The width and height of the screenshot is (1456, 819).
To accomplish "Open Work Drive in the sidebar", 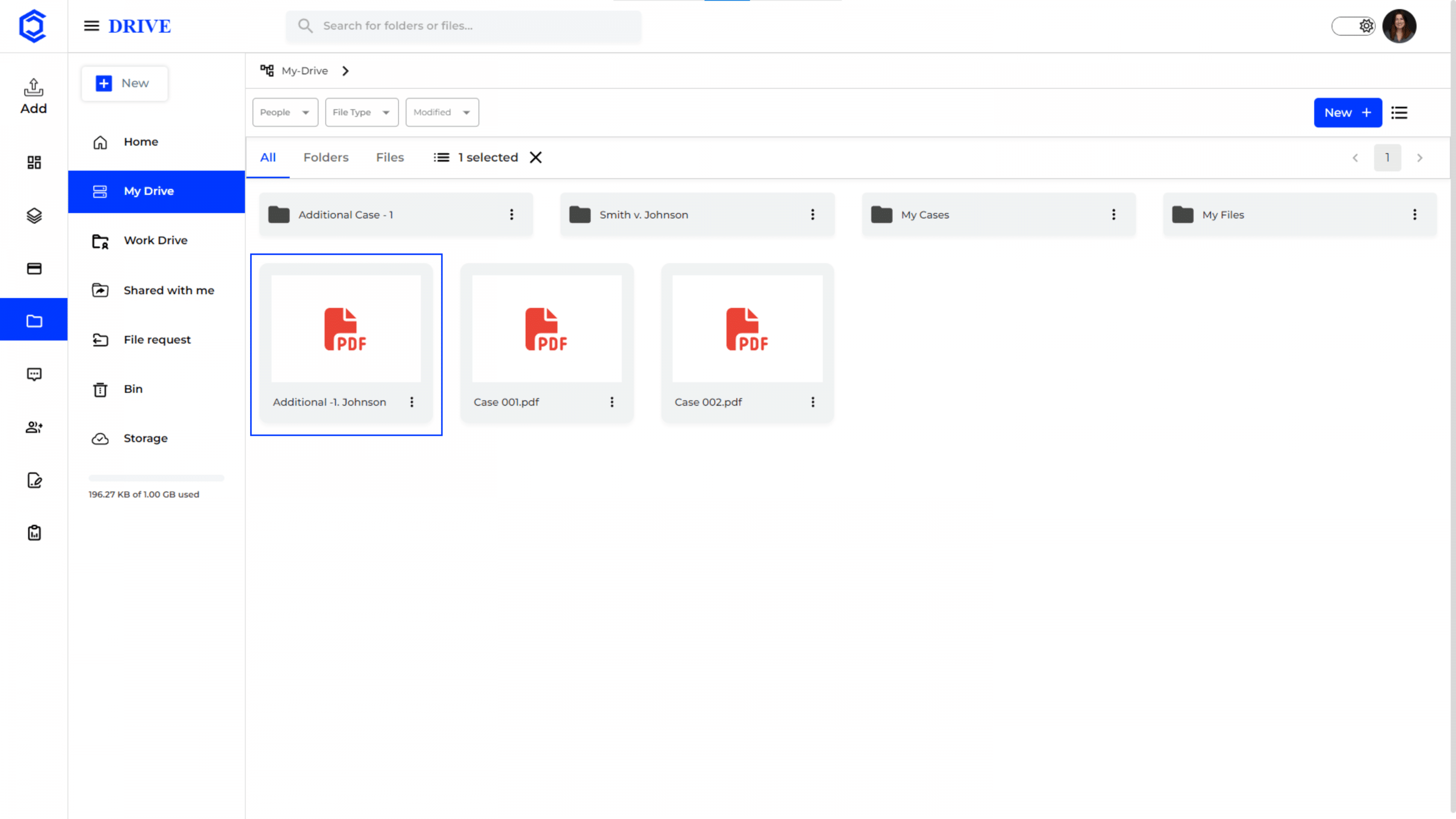I will click(x=157, y=241).
